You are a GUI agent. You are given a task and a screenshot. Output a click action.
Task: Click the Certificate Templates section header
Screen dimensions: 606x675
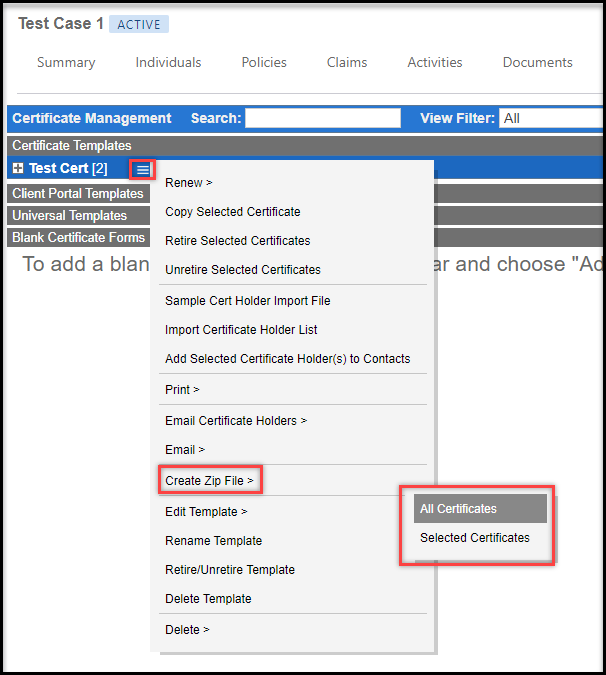(305, 146)
